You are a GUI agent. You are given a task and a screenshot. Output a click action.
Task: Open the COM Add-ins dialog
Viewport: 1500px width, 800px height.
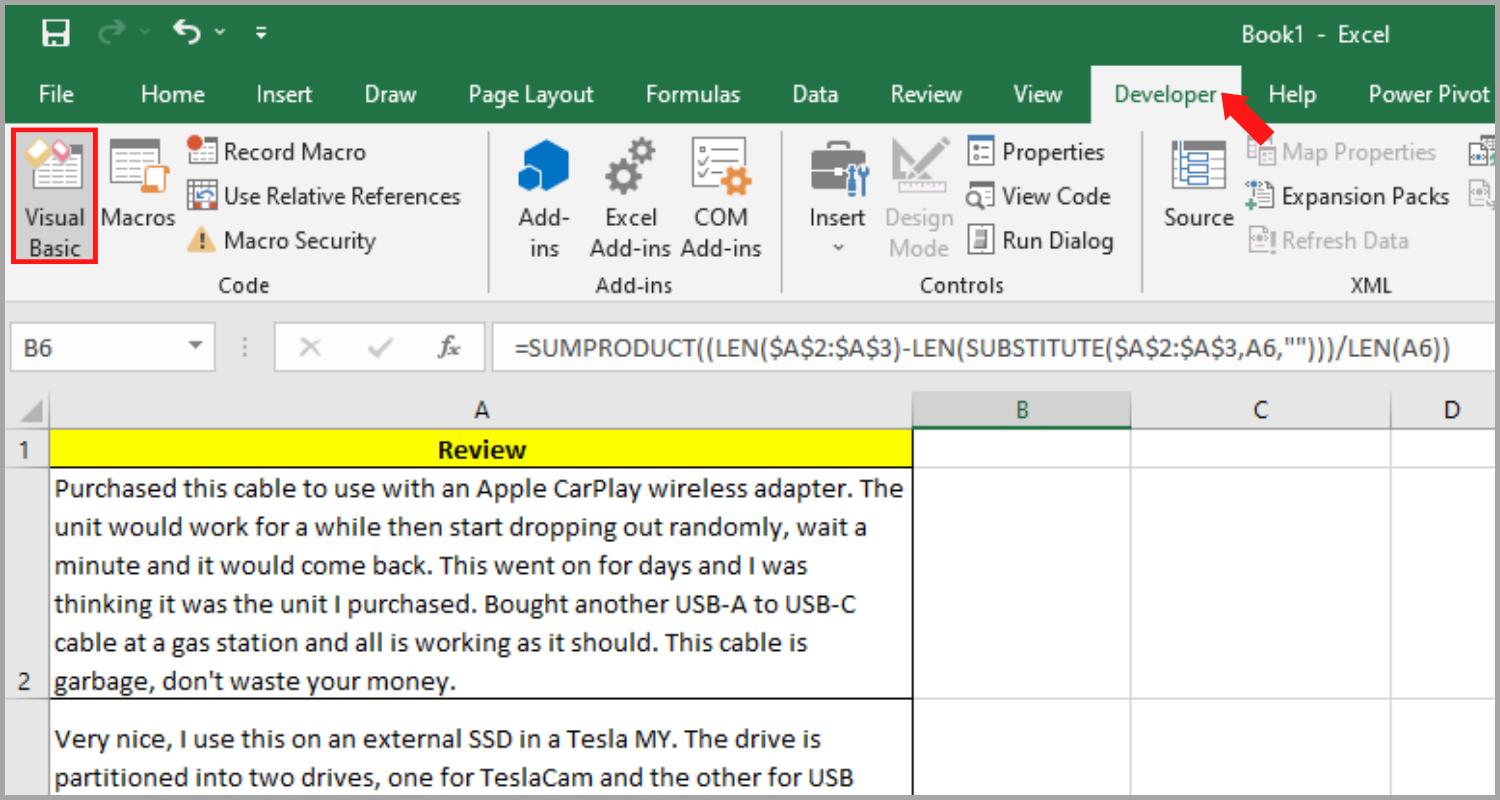pyautogui.click(x=721, y=195)
